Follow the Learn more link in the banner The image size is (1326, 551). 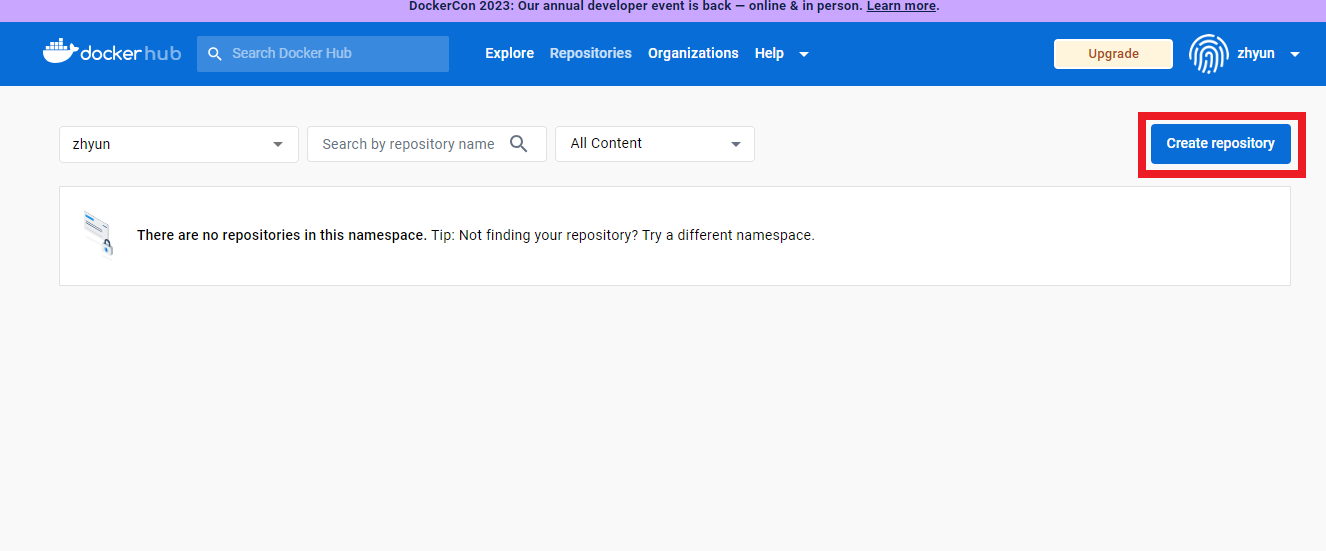[x=901, y=6]
